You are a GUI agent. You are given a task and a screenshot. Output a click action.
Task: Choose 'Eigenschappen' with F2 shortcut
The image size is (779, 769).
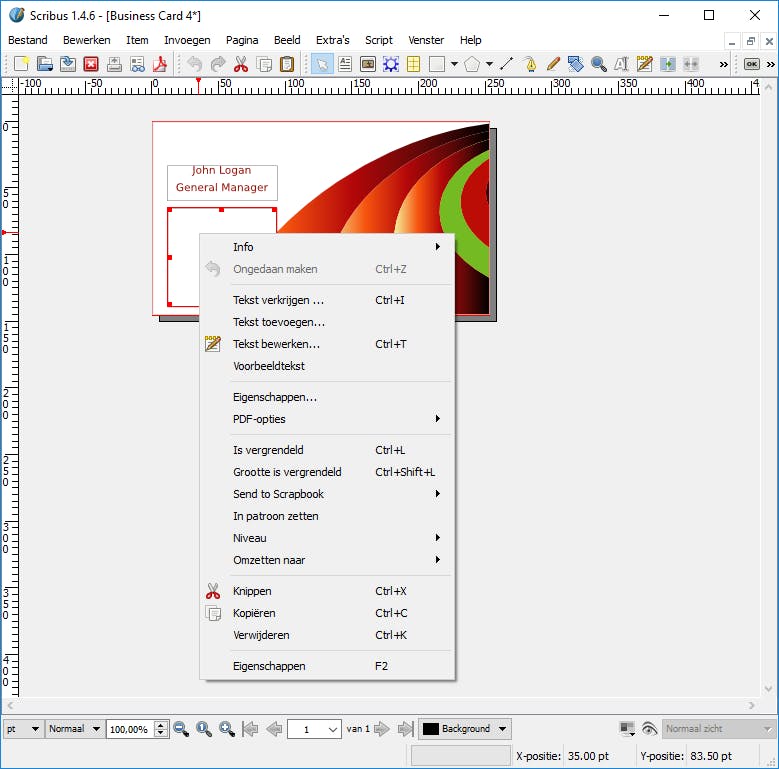pyautogui.click(x=327, y=666)
